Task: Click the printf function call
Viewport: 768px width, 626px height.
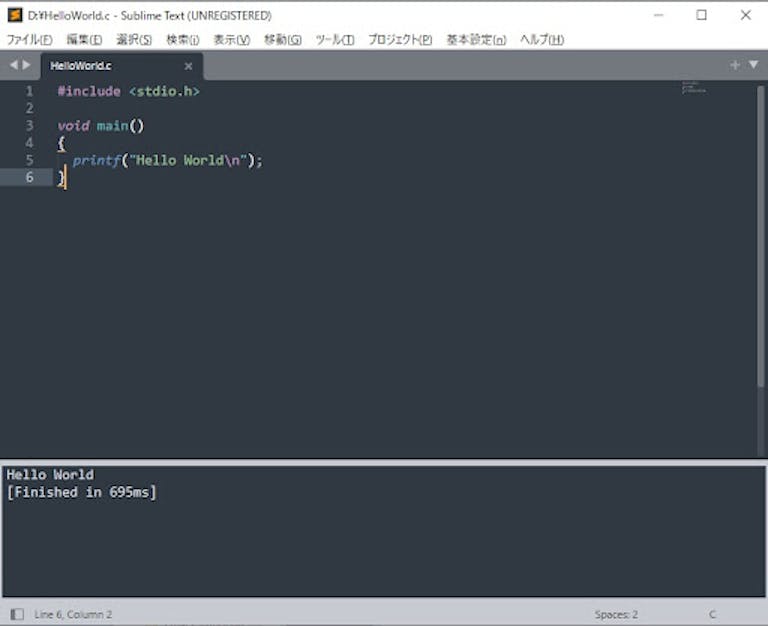Action: (x=96, y=160)
